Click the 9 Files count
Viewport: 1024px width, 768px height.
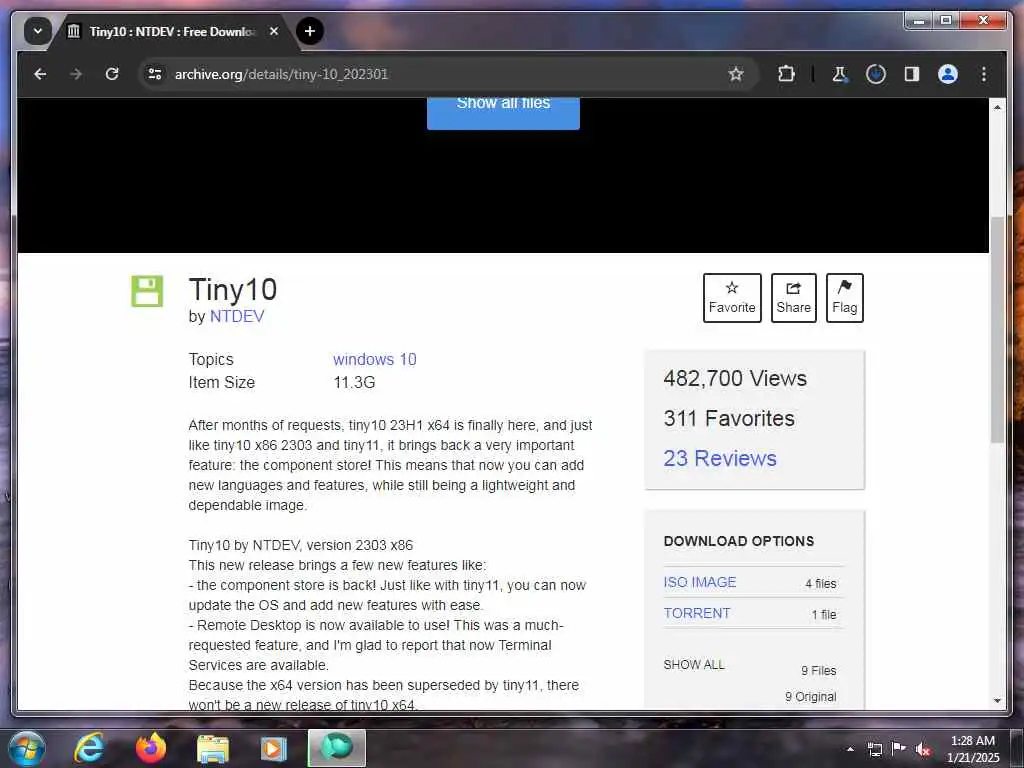(x=818, y=670)
